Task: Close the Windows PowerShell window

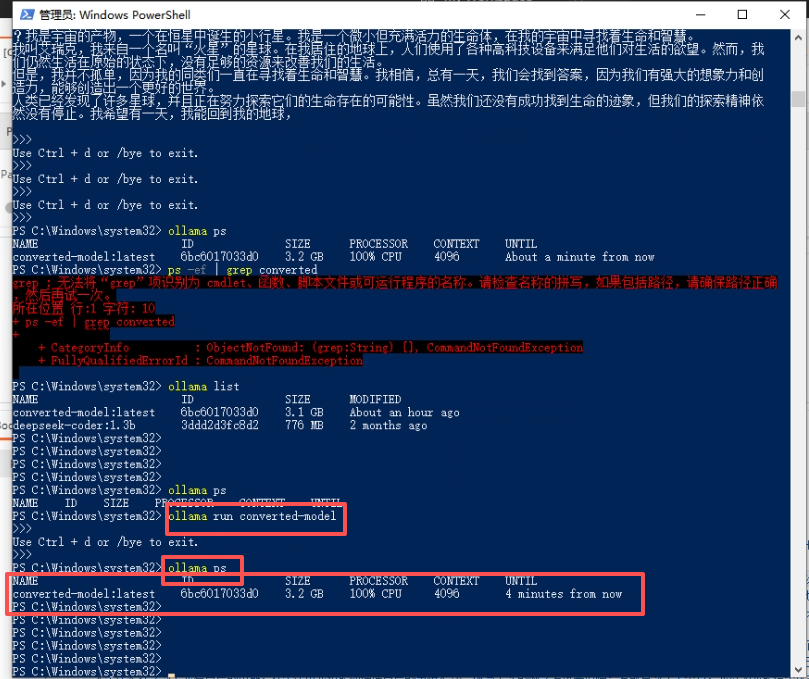Action: click(785, 14)
